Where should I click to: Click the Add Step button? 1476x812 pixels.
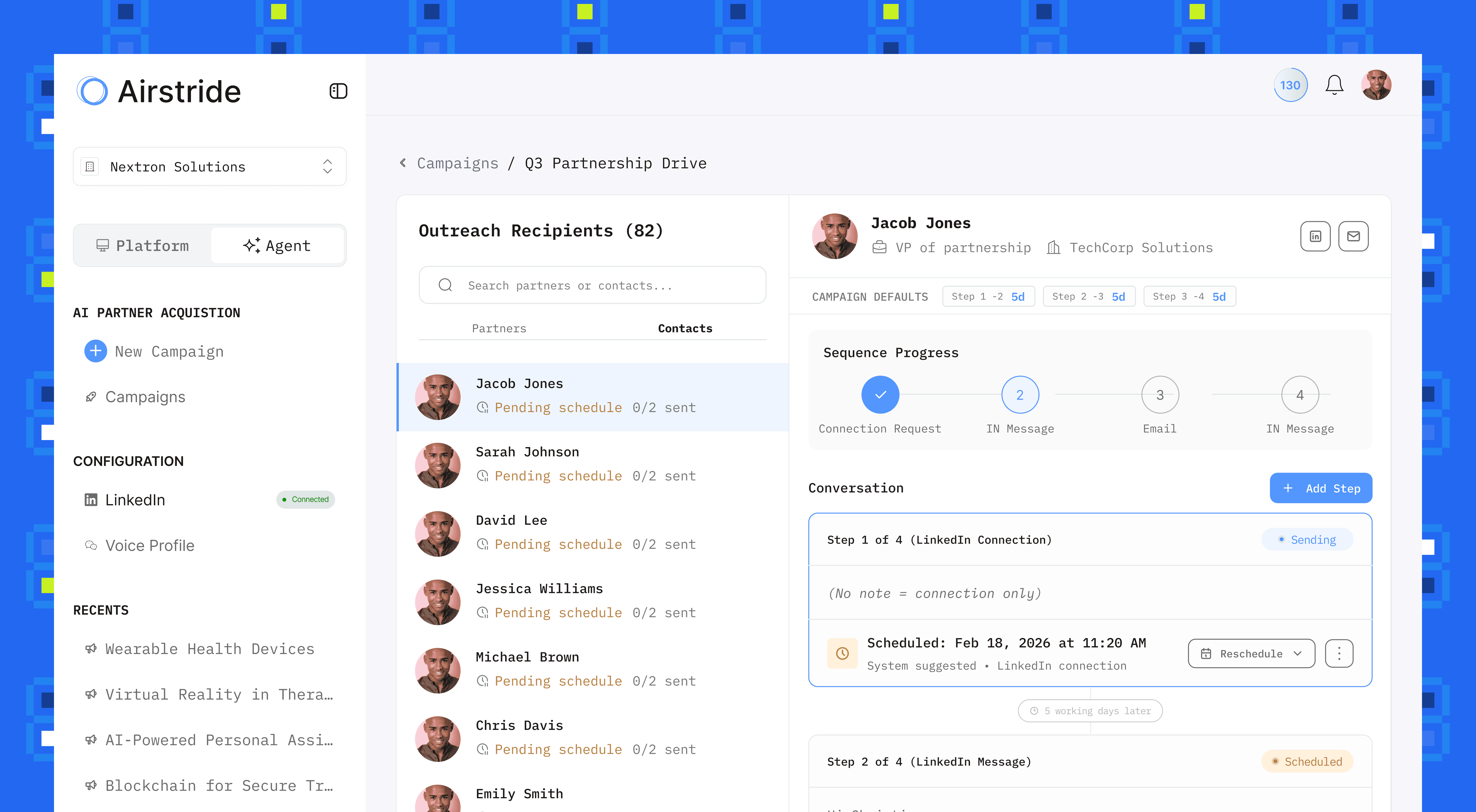(x=1320, y=488)
